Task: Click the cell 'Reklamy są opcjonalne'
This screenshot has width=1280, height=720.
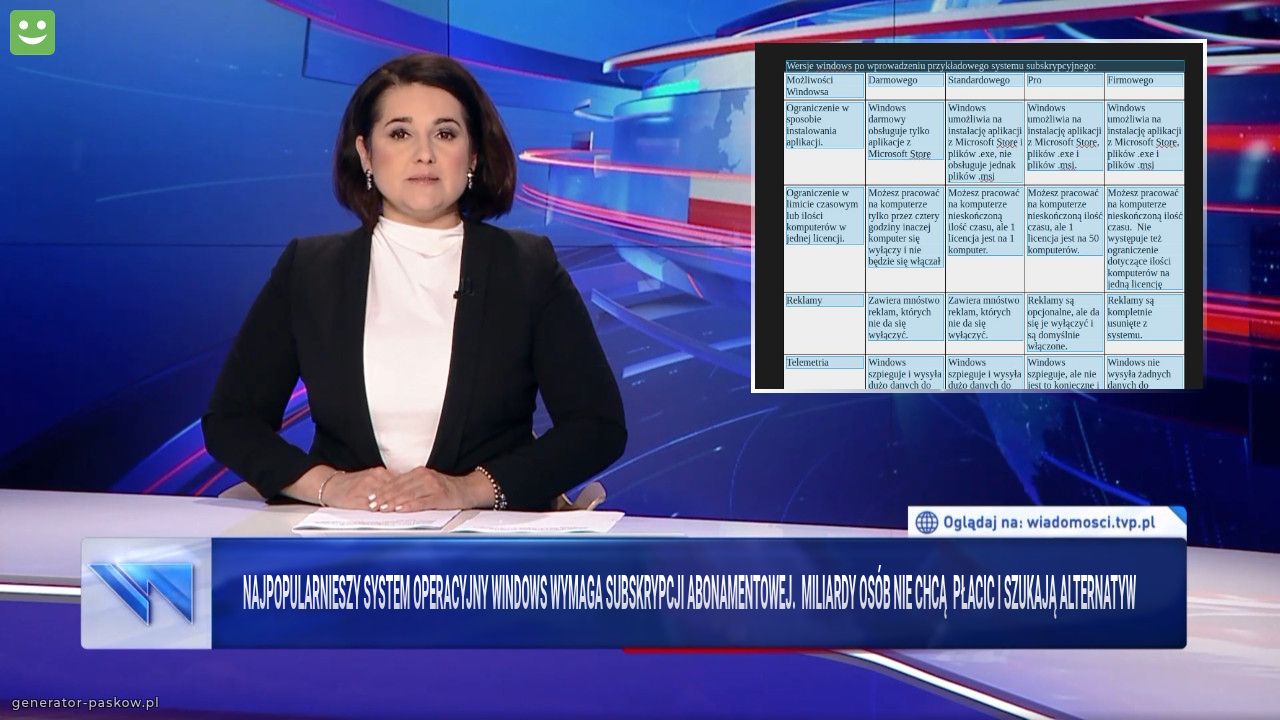Action: pos(1064,323)
